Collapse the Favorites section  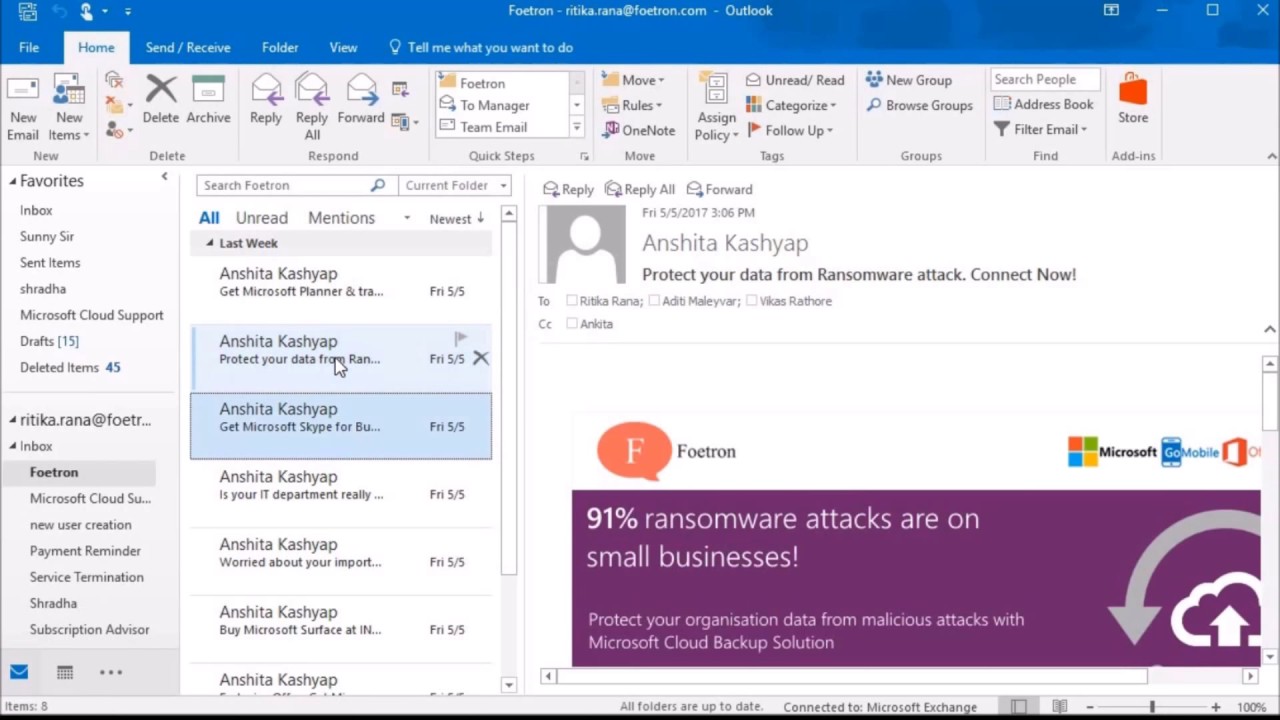(x=13, y=181)
